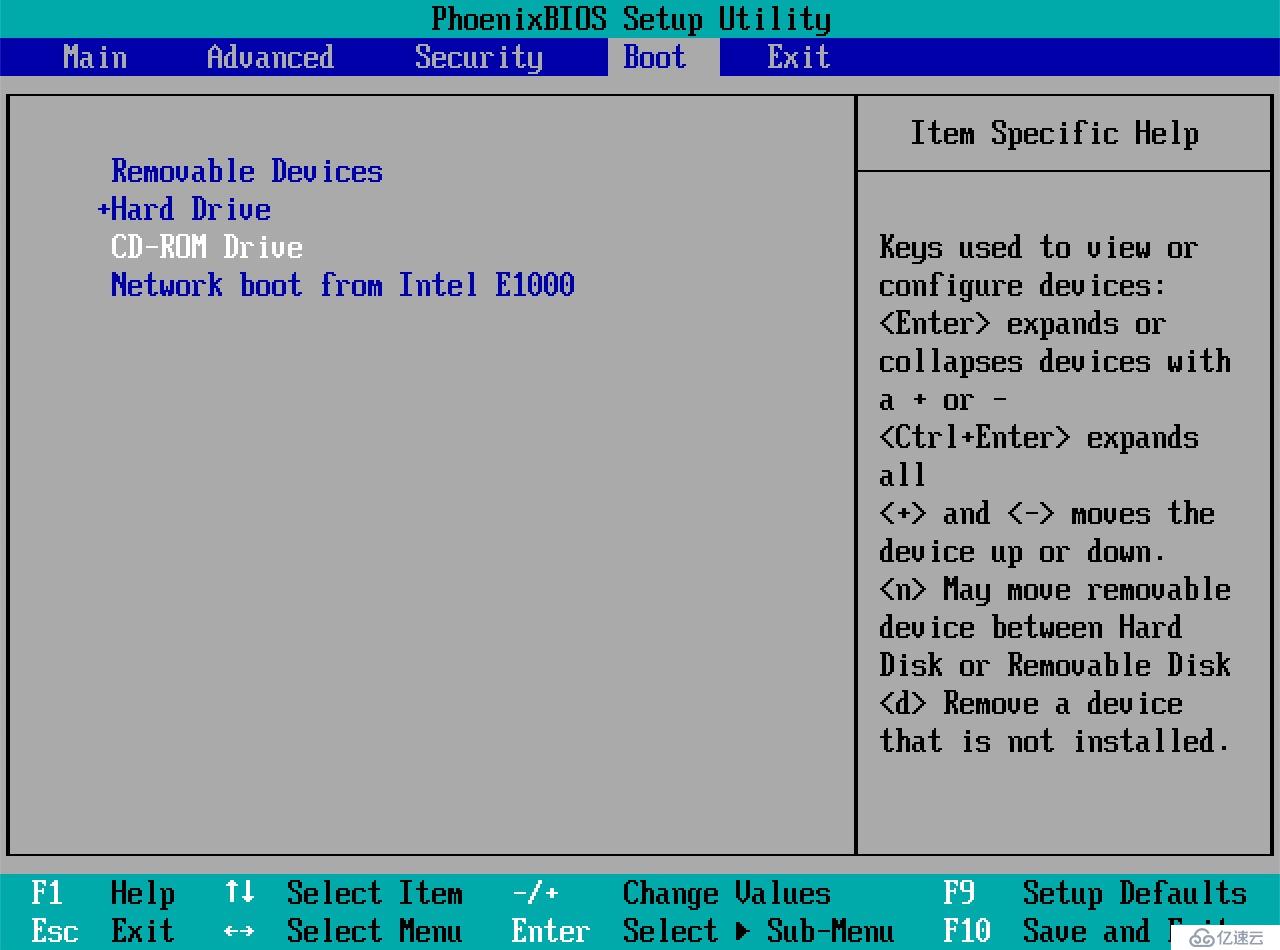Click the -/+ Change Values hint
The image size is (1280, 950).
pyautogui.click(x=671, y=893)
